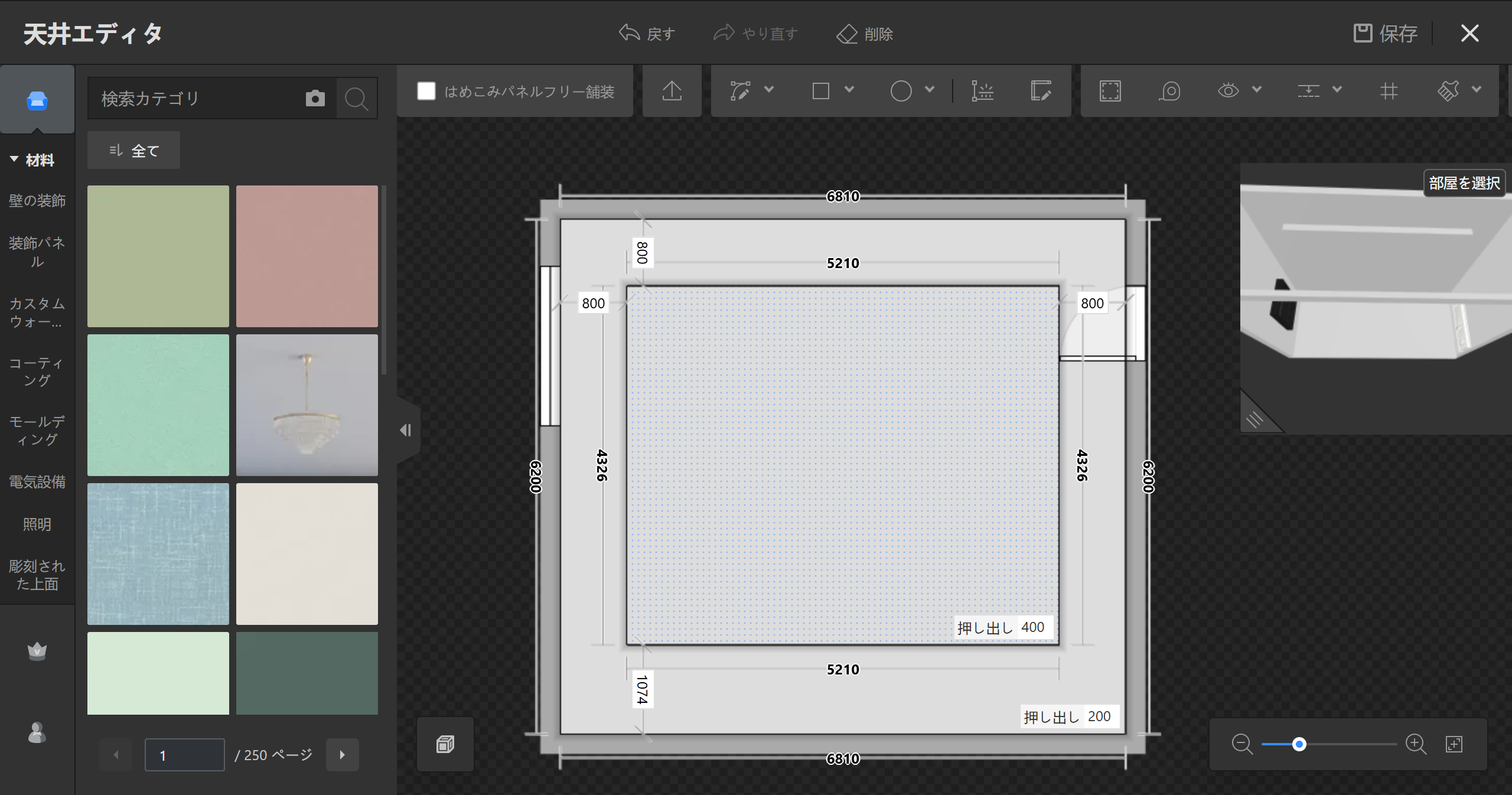1512x795 pixels.
Task: Click the crown premium icon
Action: pyautogui.click(x=37, y=651)
